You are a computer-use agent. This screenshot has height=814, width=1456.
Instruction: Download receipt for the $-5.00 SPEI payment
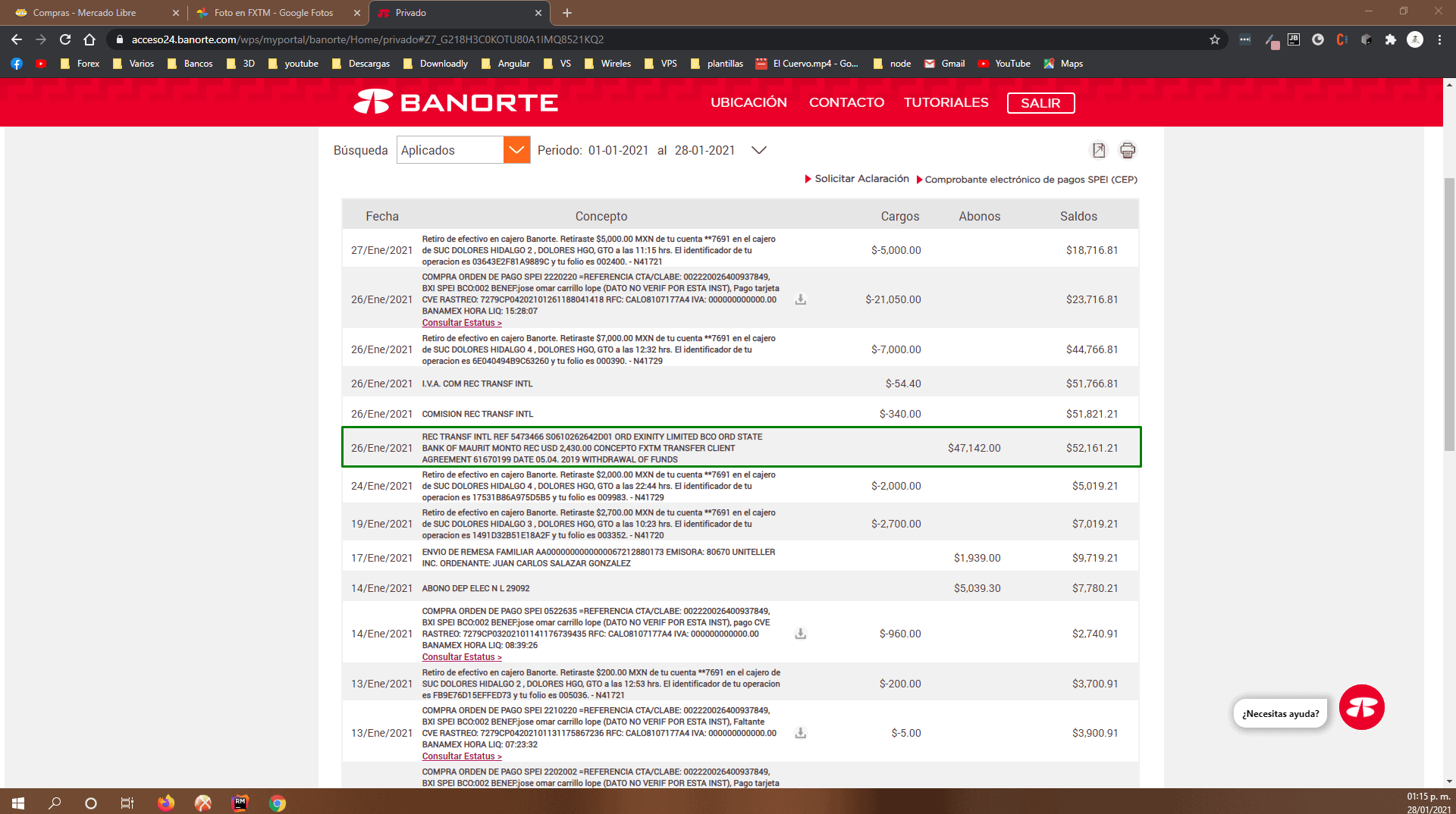pyautogui.click(x=800, y=733)
